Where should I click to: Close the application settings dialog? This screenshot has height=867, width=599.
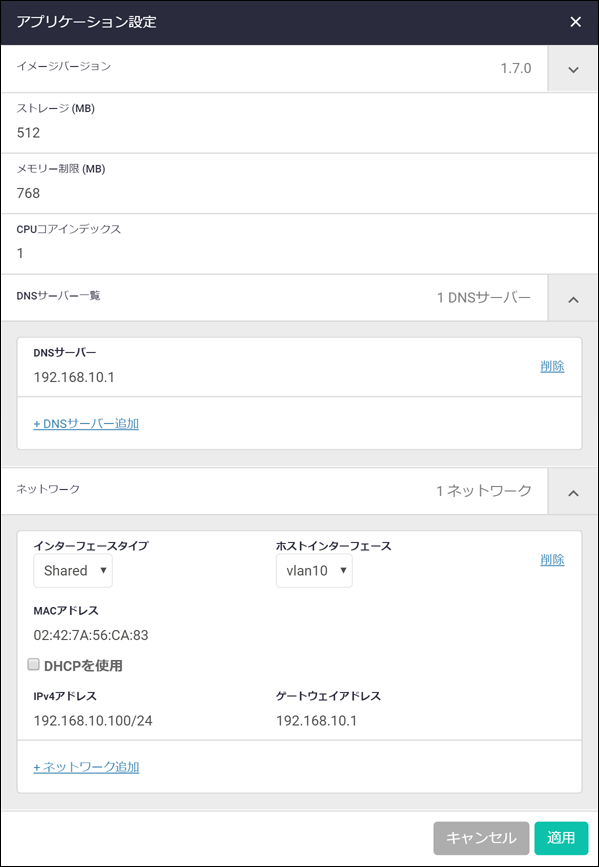coord(575,22)
